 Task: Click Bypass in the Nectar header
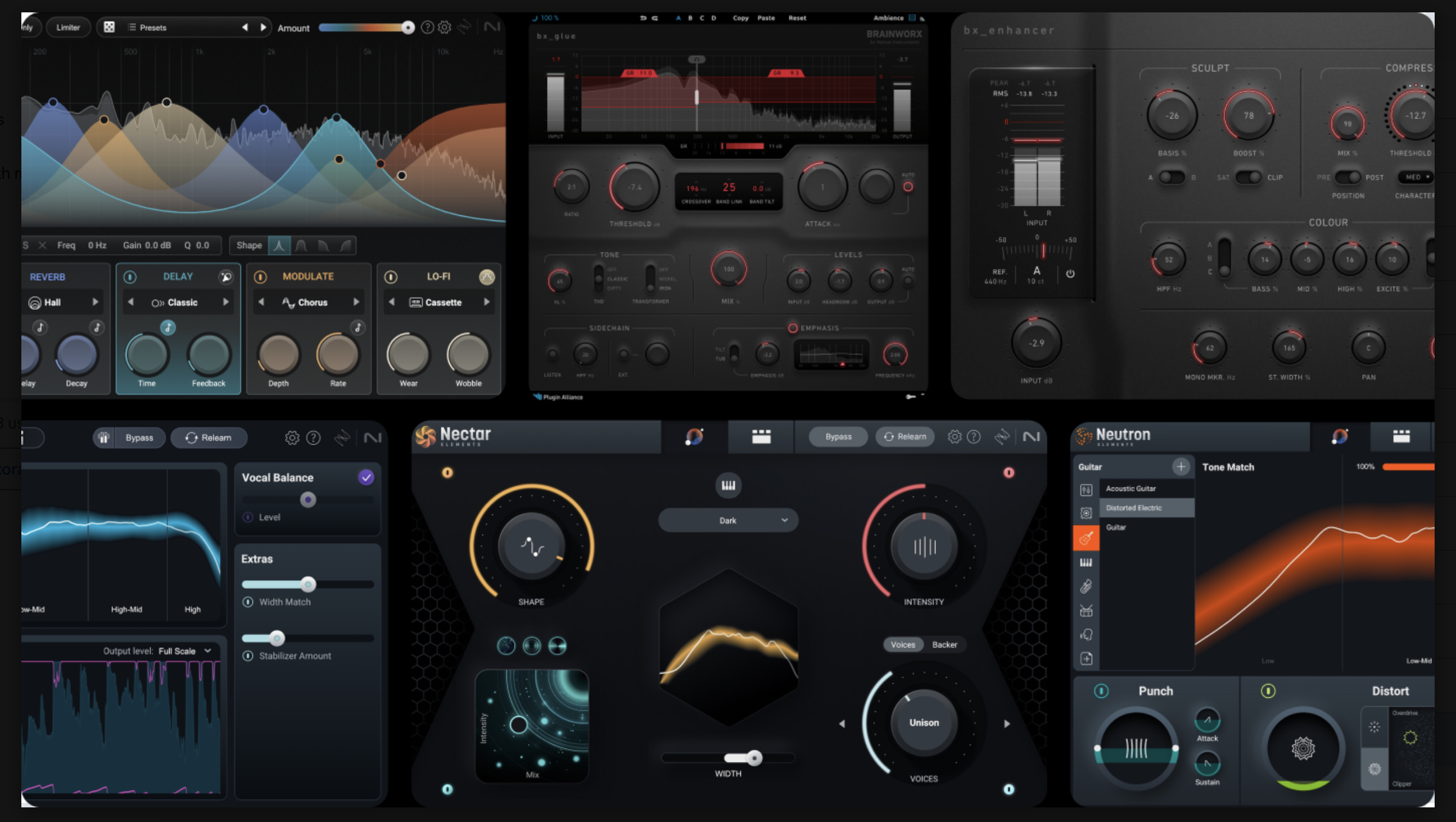click(838, 436)
